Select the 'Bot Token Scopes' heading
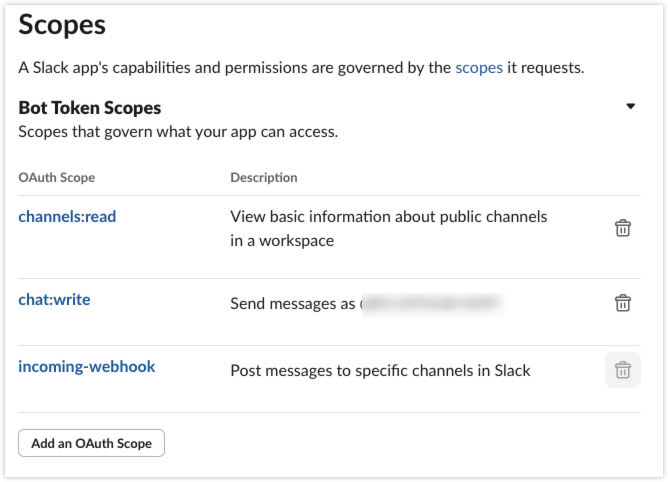668x482 pixels. [90, 108]
